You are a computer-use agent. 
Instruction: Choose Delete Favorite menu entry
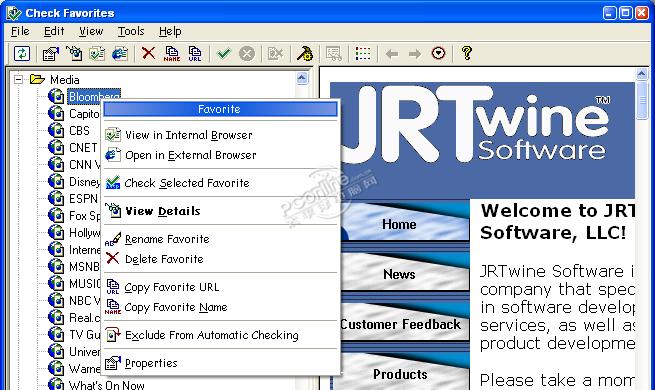point(220,259)
